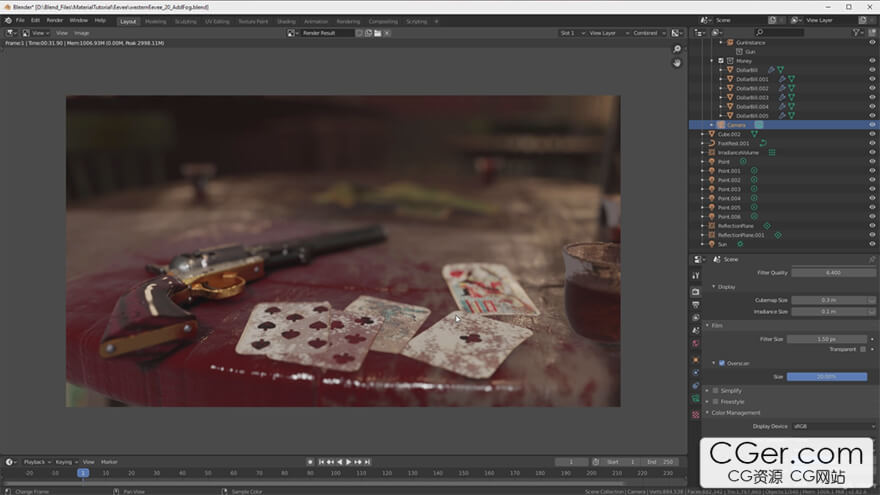
Task: Open the Display Device sRGB dropdown
Action: pyautogui.click(x=833, y=427)
